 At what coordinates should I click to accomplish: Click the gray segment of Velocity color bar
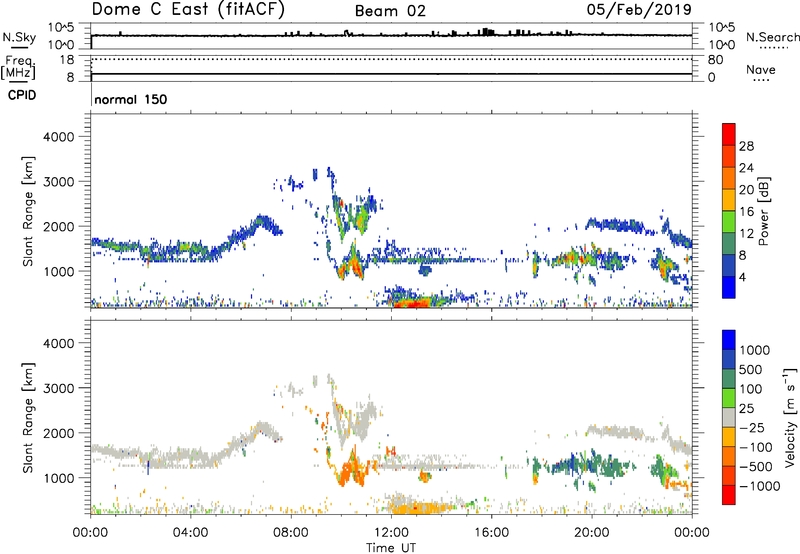tap(729, 418)
